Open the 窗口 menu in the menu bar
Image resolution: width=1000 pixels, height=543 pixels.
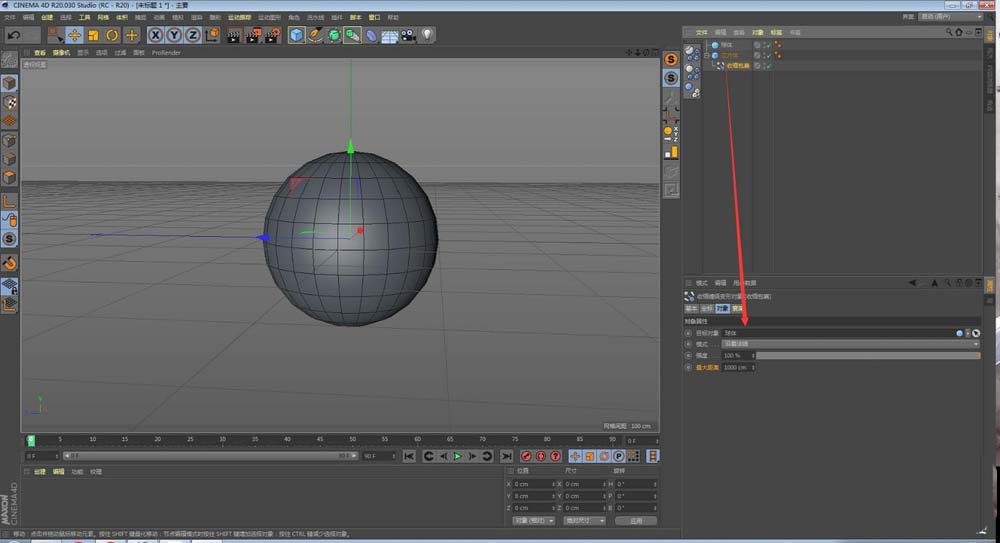tap(374, 17)
